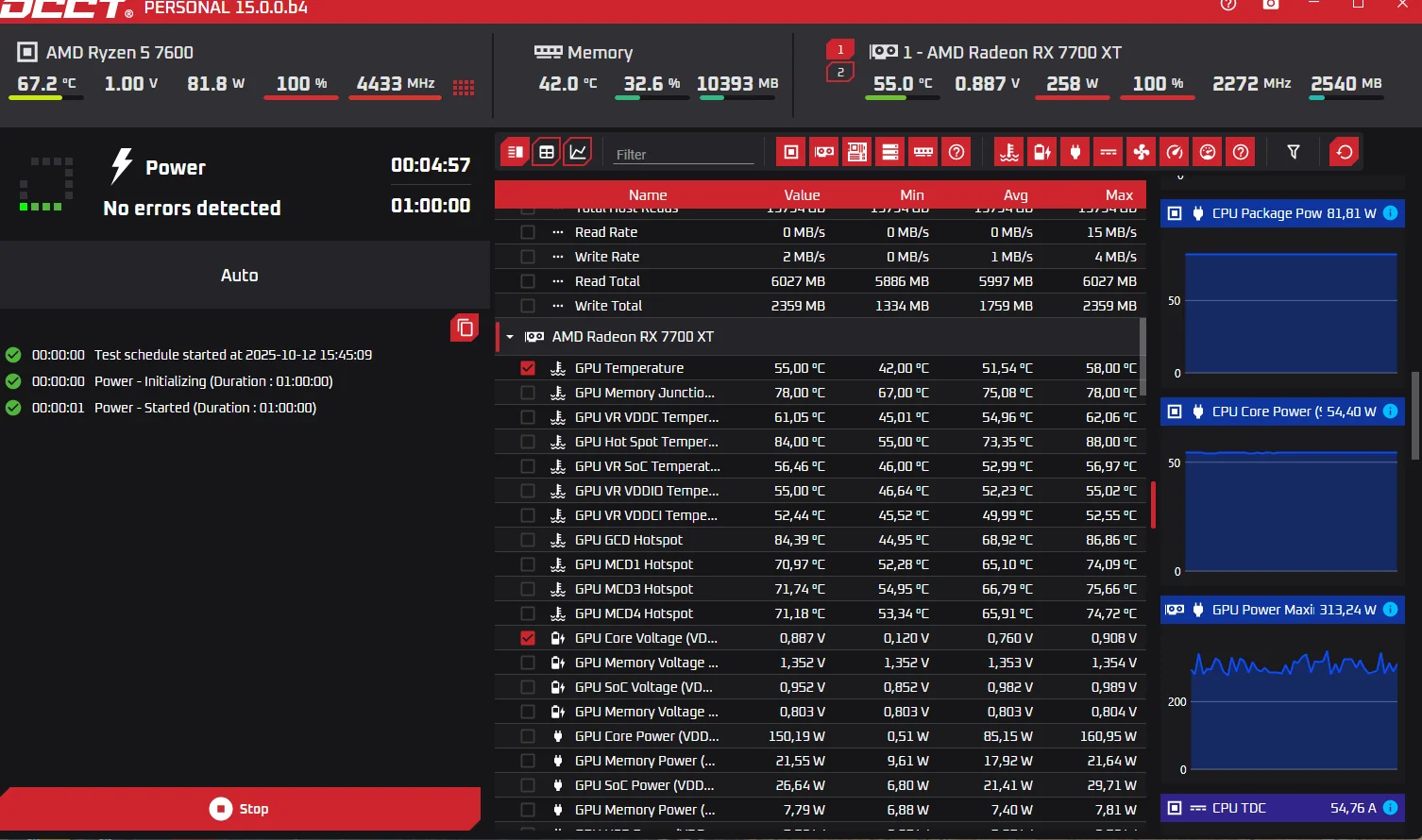Uncheck the GPU Temperature sensor checkbox

[x=528, y=368]
